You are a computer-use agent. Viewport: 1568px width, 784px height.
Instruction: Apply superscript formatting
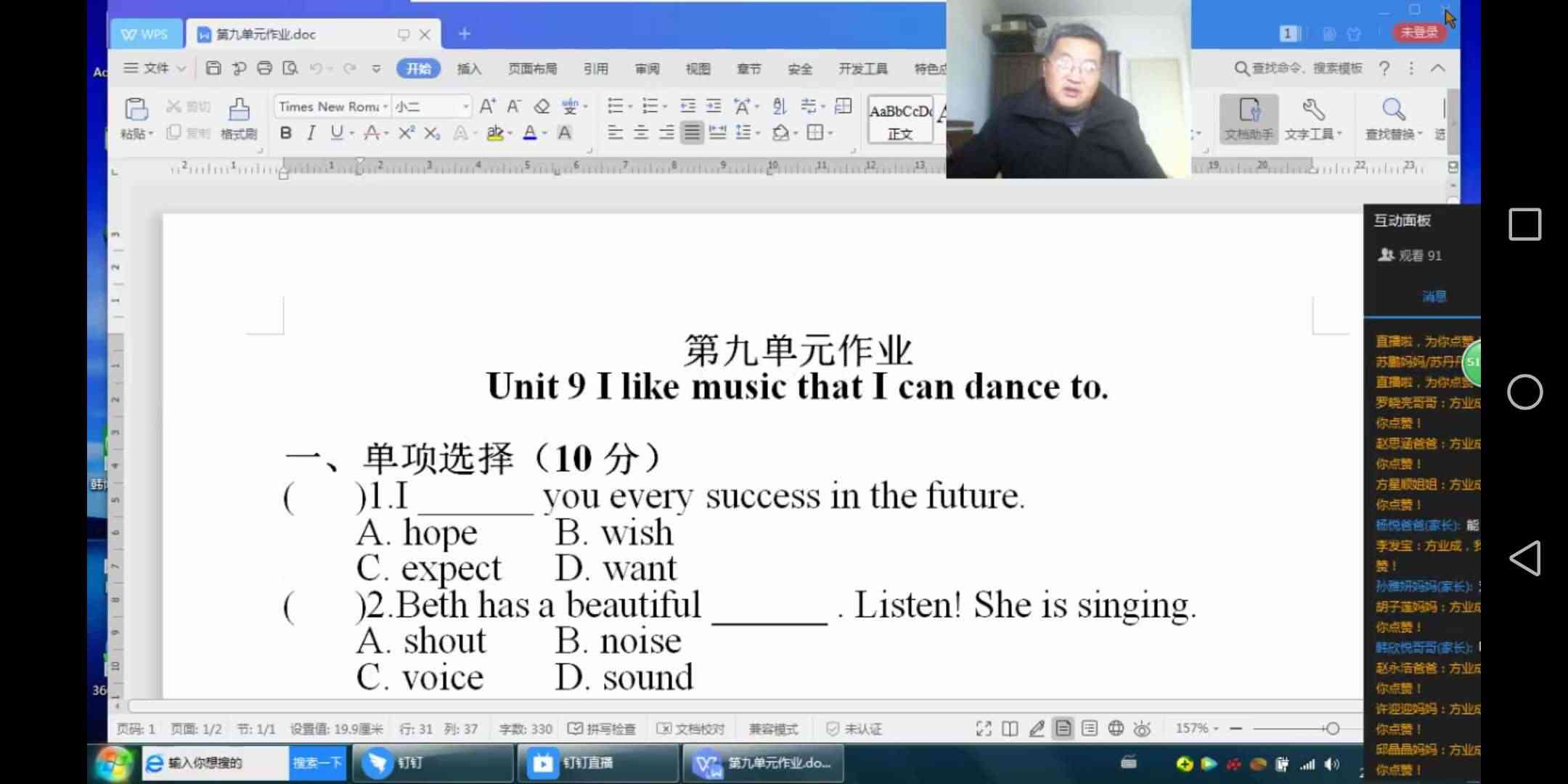(x=407, y=133)
